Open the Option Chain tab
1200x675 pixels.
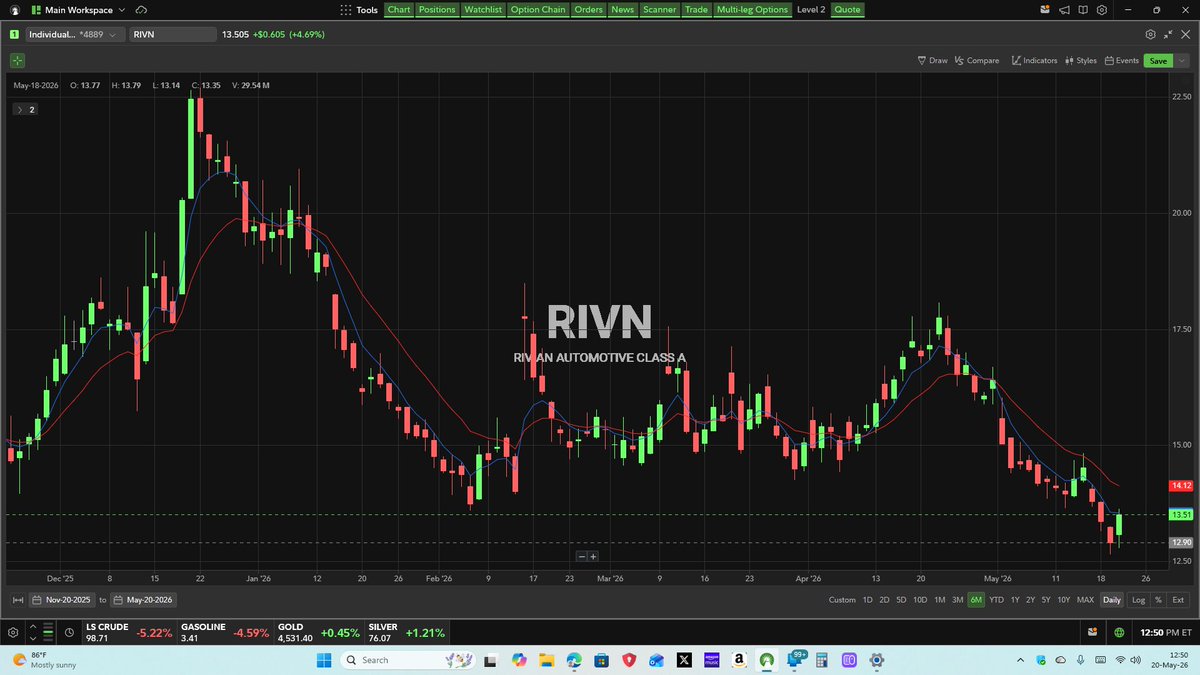tap(538, 10)
